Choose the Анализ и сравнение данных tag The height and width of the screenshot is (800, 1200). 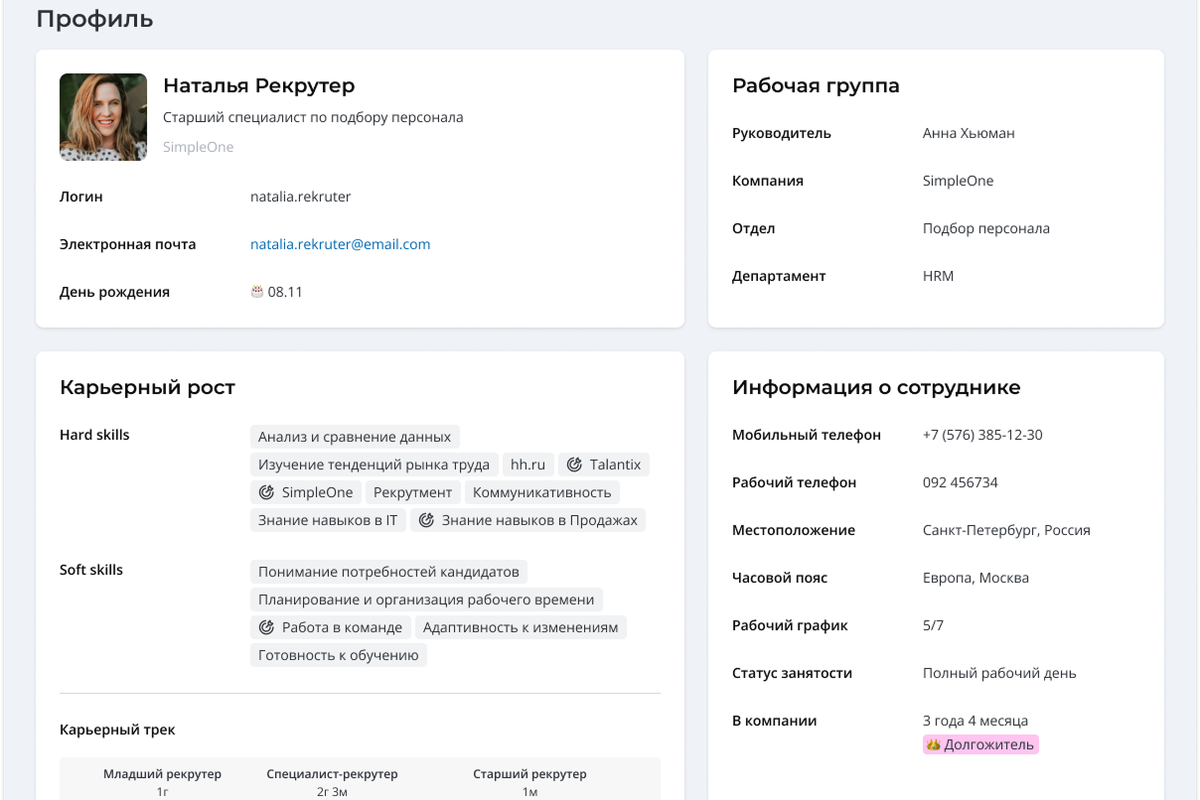354,436
